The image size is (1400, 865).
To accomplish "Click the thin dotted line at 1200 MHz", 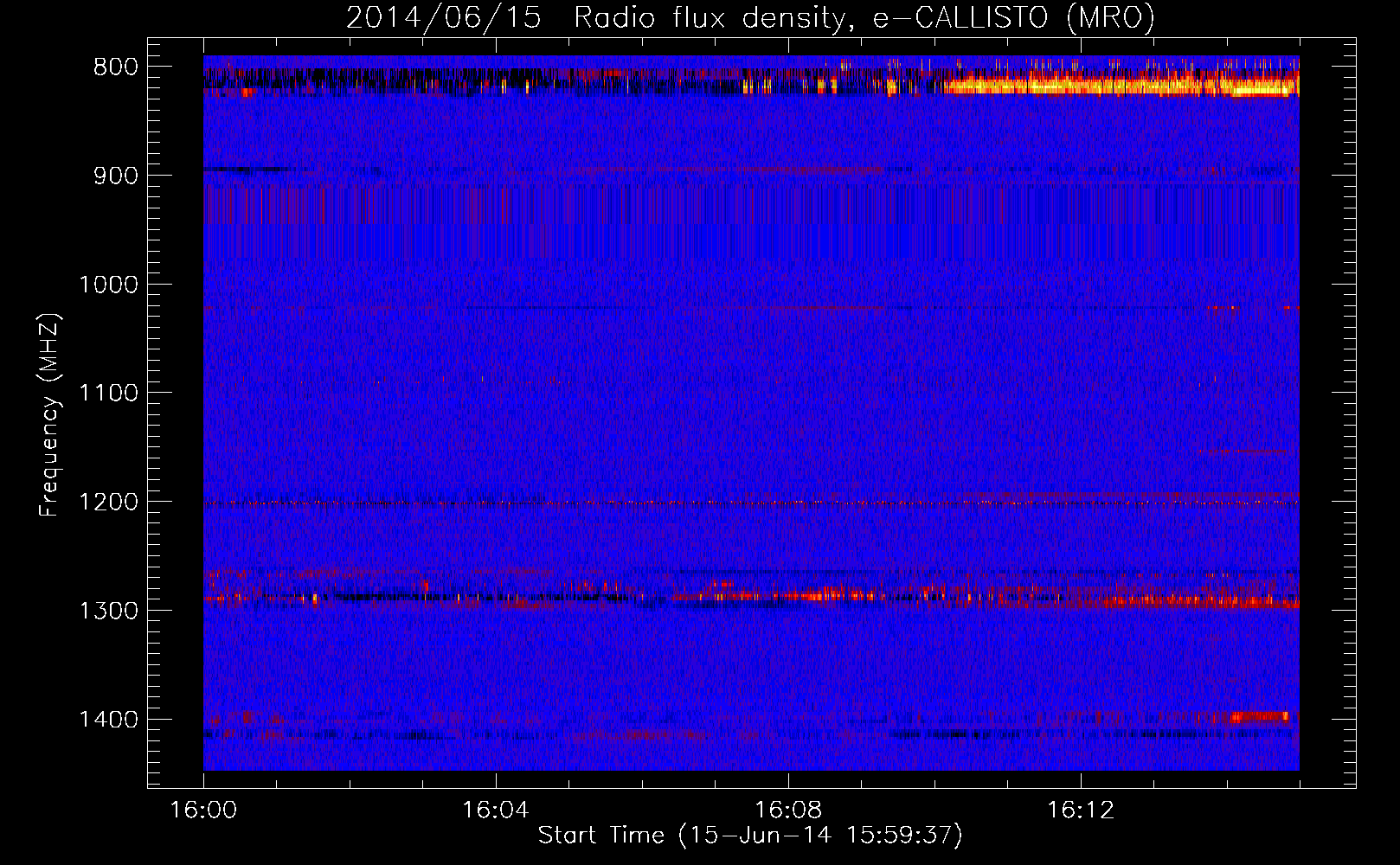I will pyautogui.click(x=751, y=503).
